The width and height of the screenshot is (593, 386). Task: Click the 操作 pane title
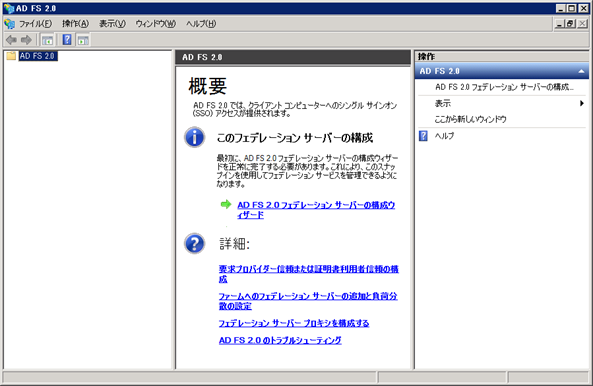(426, 57)
